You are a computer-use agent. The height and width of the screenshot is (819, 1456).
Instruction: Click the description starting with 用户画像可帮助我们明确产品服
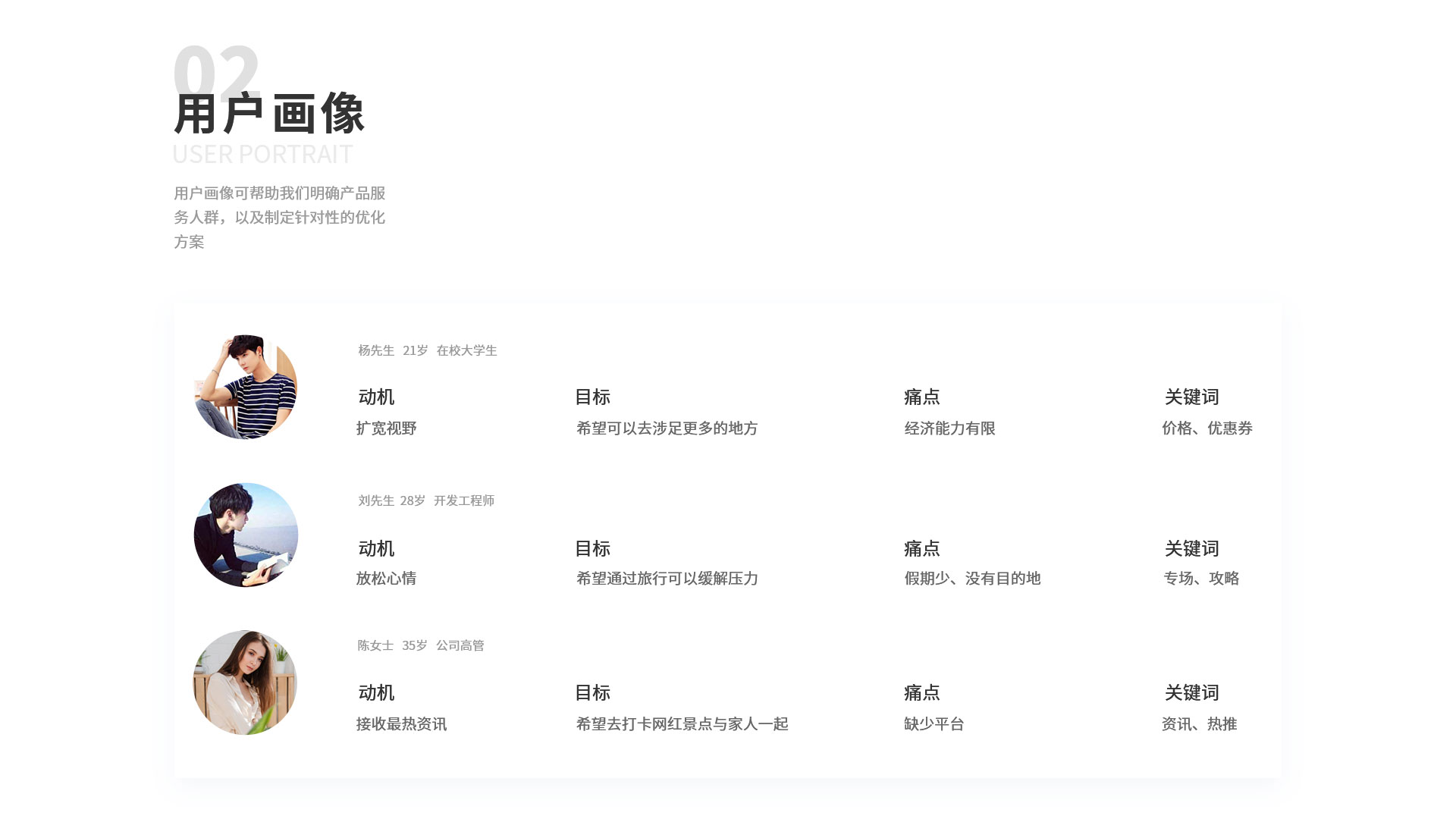pos(280,217)
